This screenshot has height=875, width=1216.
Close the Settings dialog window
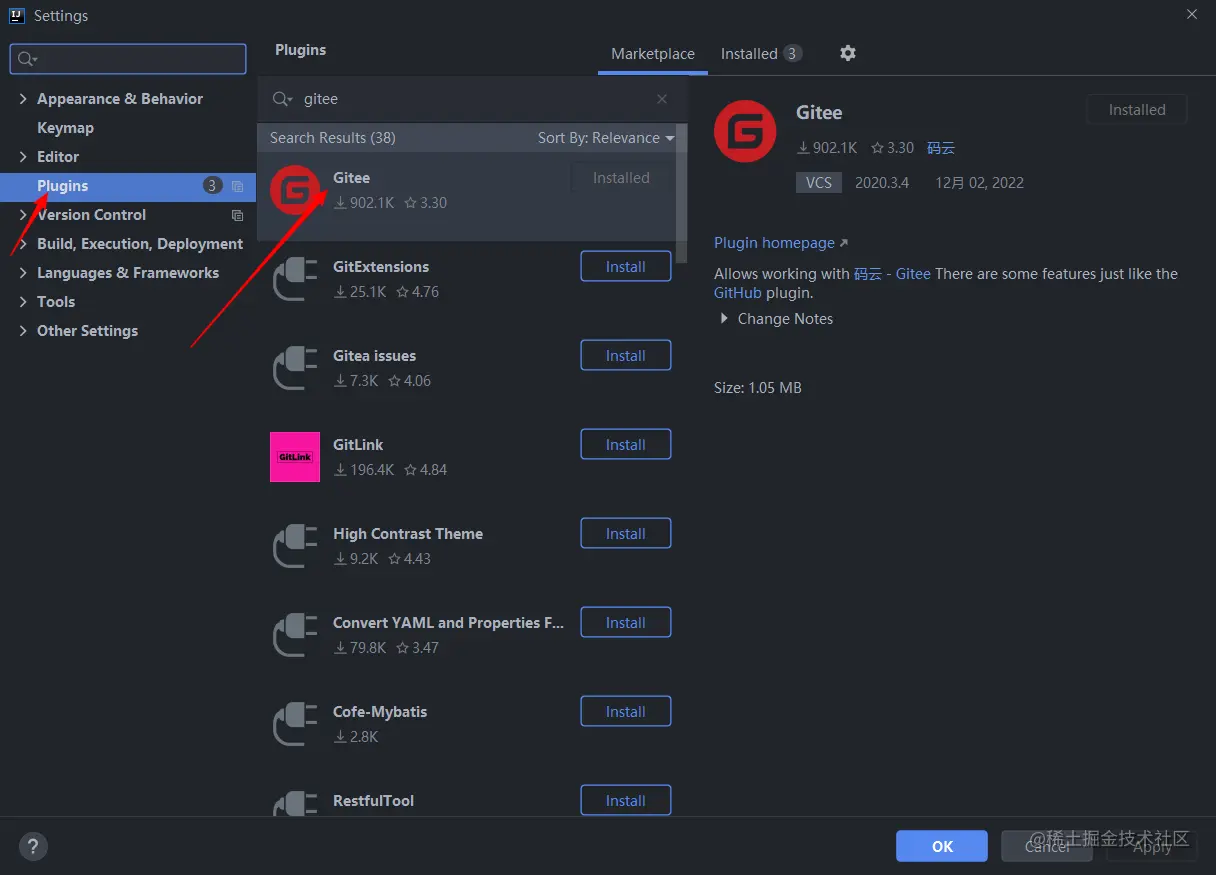(1192, 14)
